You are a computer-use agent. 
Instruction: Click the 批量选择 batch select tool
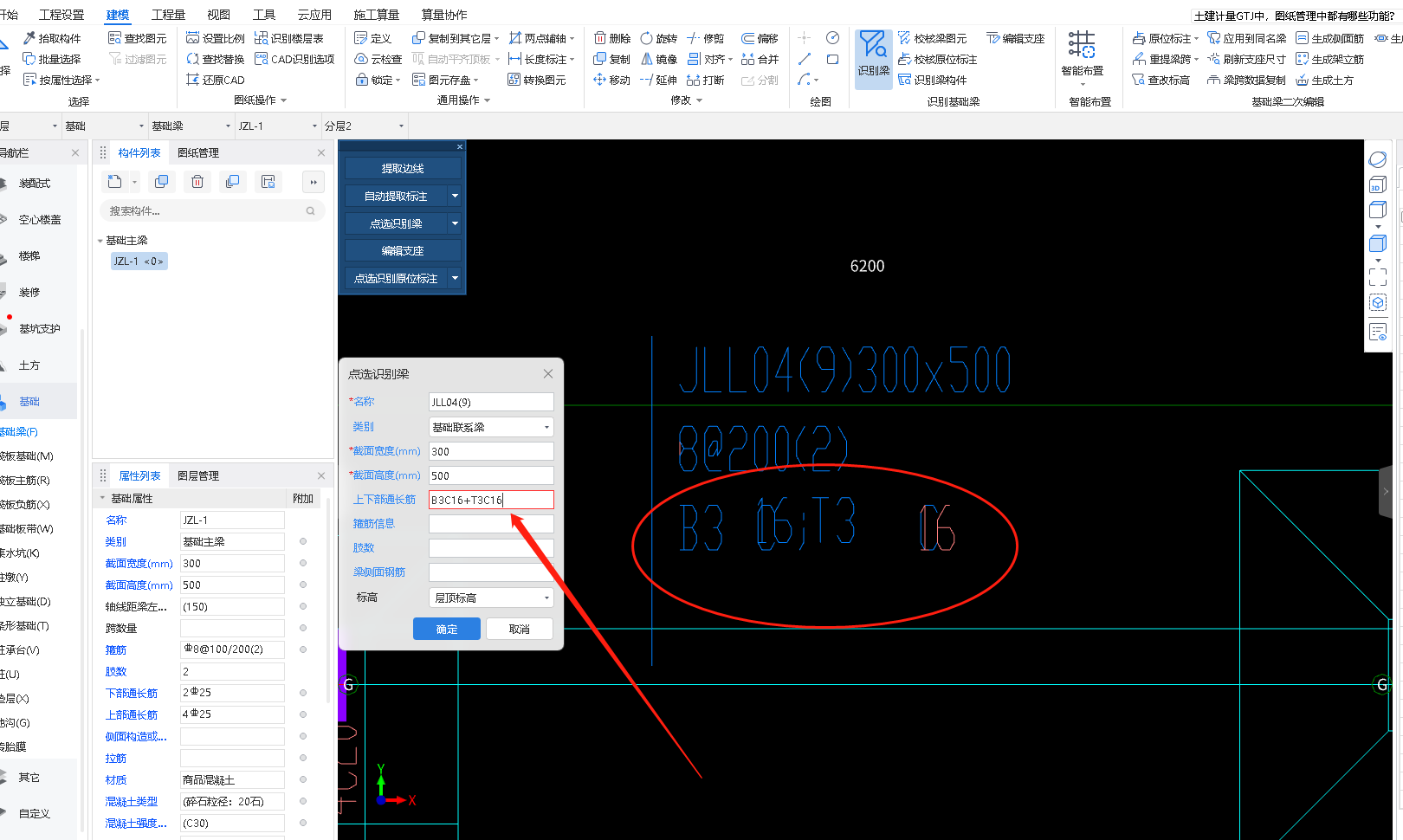tap(51, 59)
